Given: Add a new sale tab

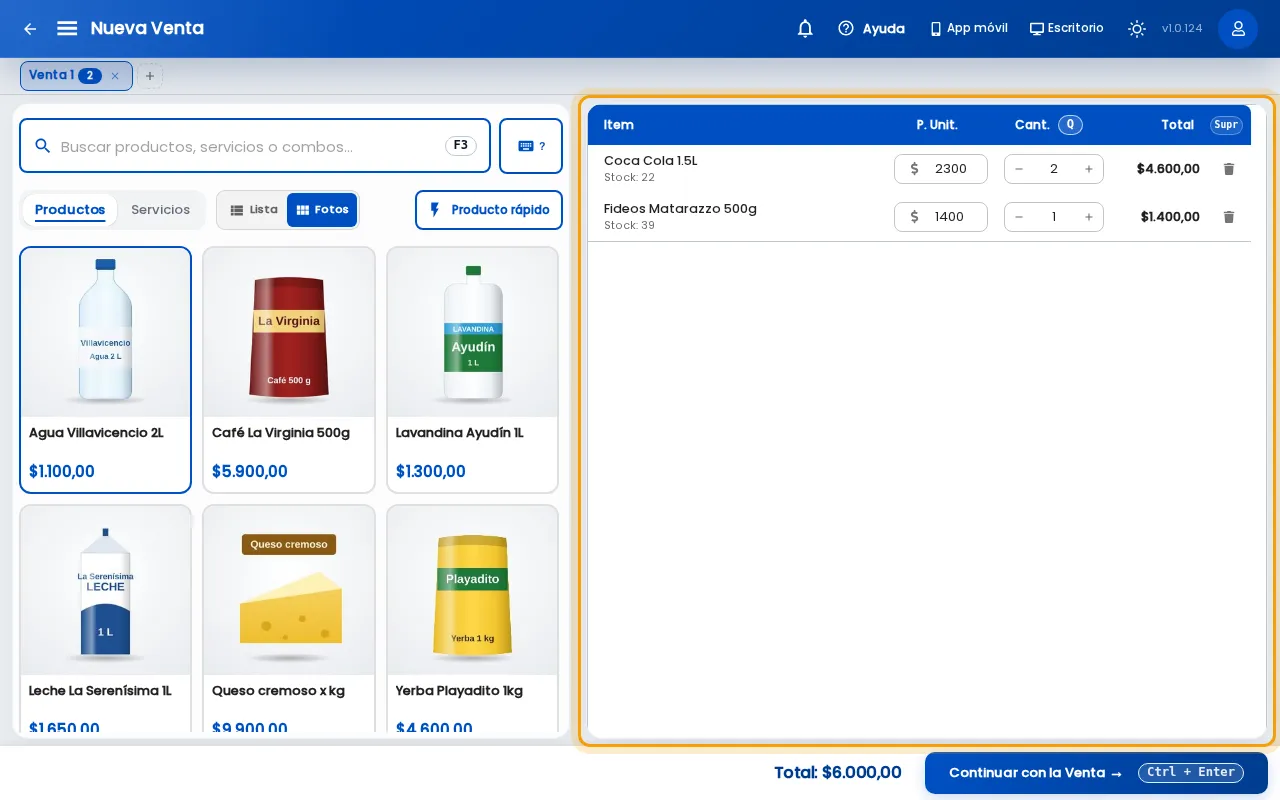Looking at the screenshot, I should pyautogui.click(x=150, y=76).
